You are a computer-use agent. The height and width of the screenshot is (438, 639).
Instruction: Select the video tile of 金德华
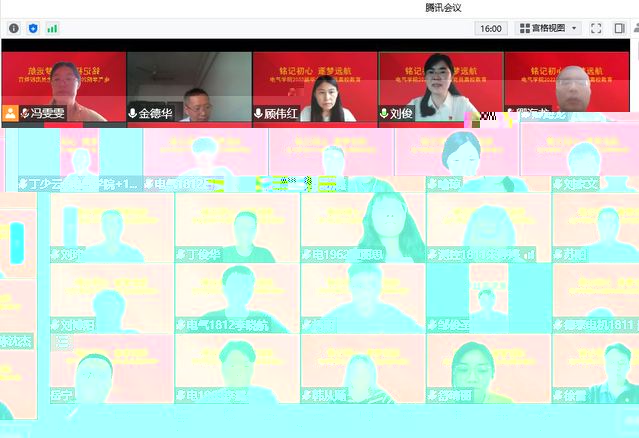point(189,87)
